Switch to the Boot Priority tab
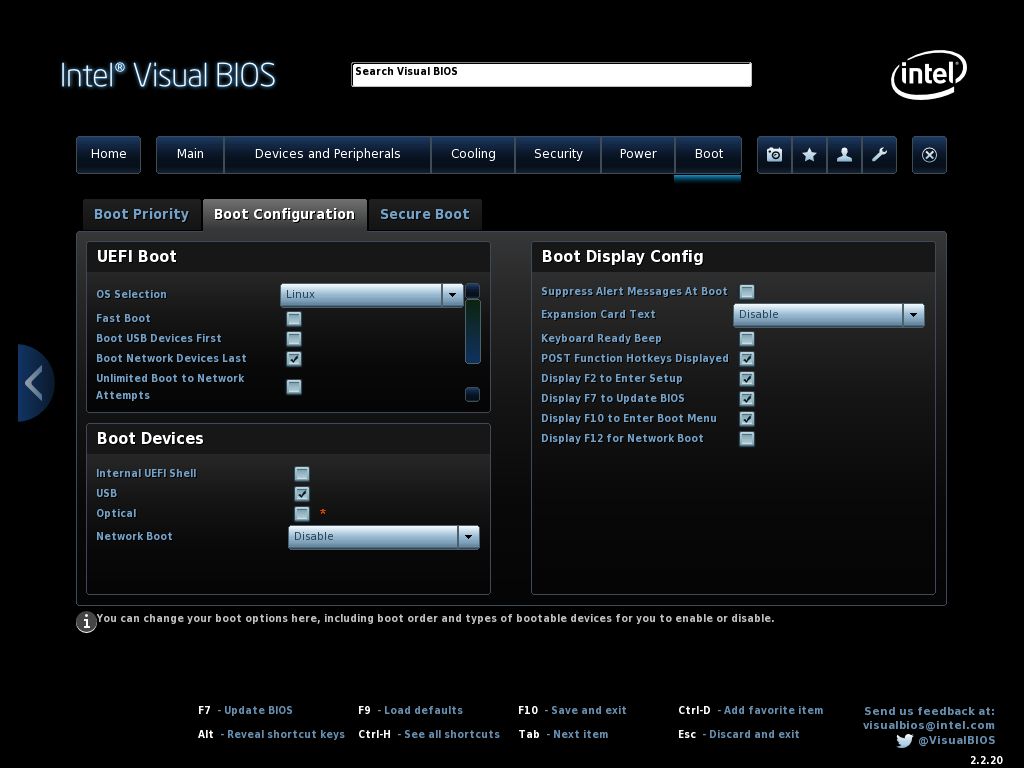This screenshot has height=768, width=1024. 142,215
